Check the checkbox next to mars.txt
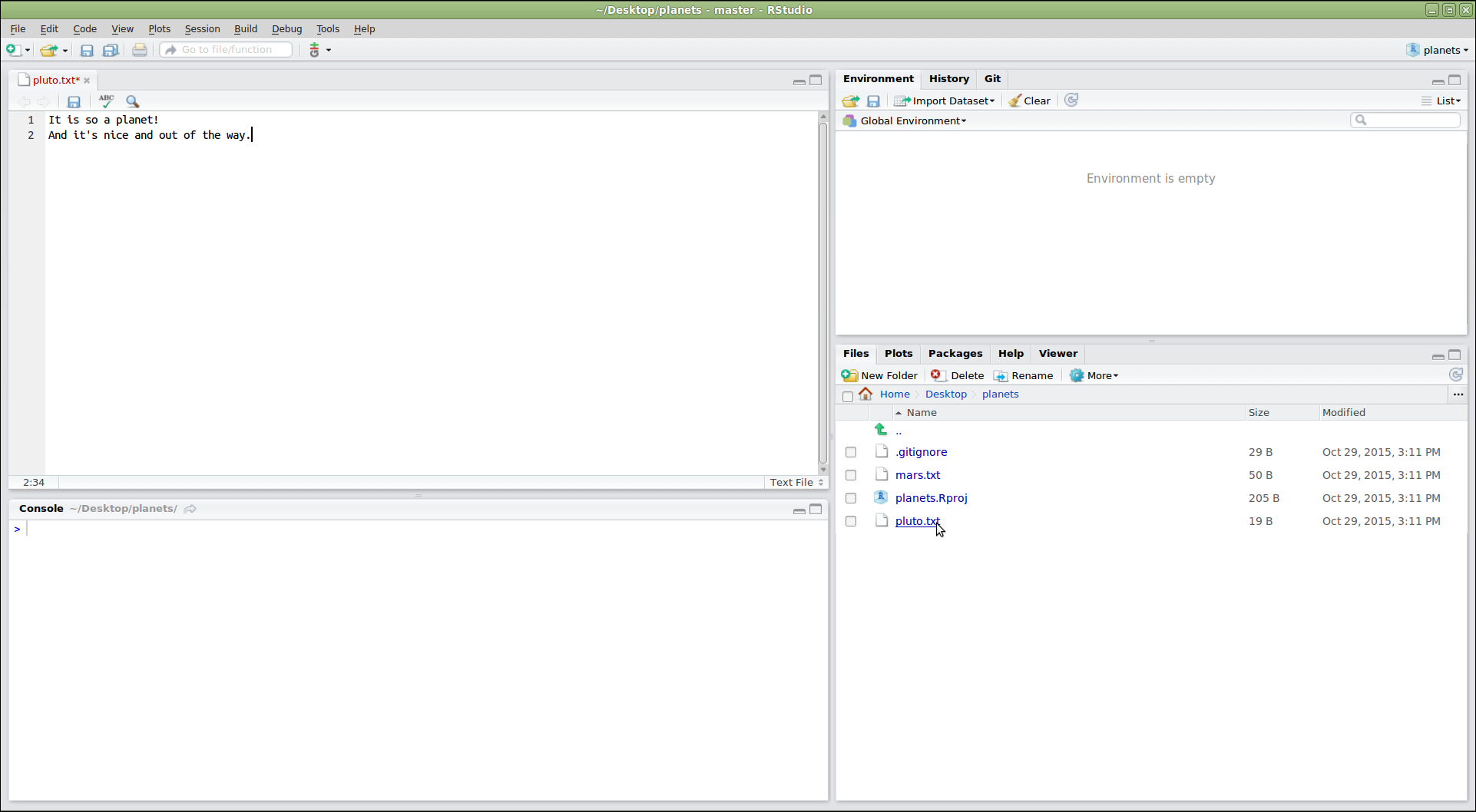Viewport: 1476px width, 812px height. (x=850, y=474)
